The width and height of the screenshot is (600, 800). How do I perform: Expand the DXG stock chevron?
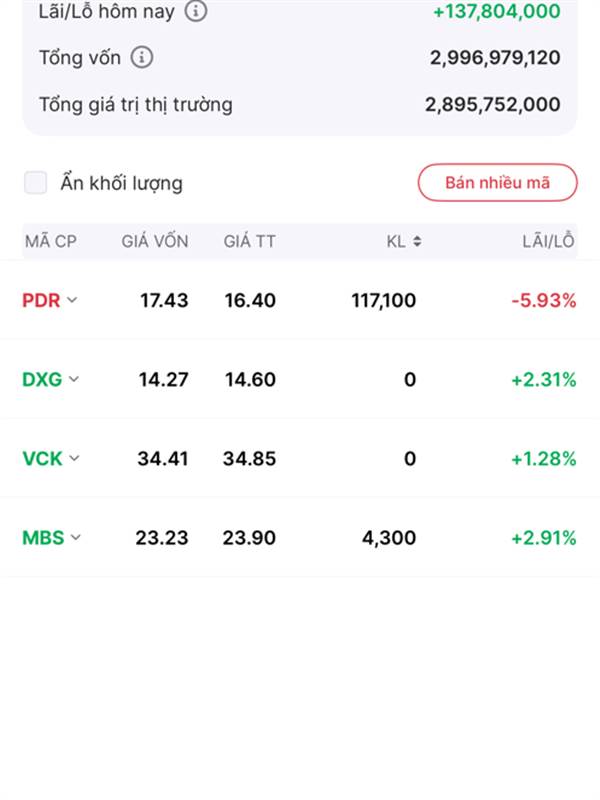tap(74, 380)
